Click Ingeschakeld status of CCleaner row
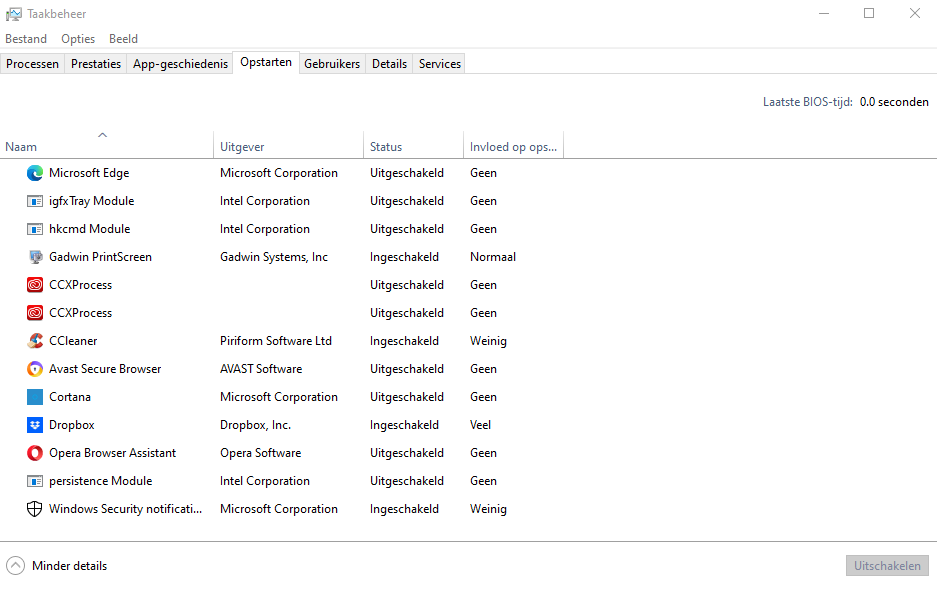The height and width of the screenshot is (590, 937). pos(404,341)
